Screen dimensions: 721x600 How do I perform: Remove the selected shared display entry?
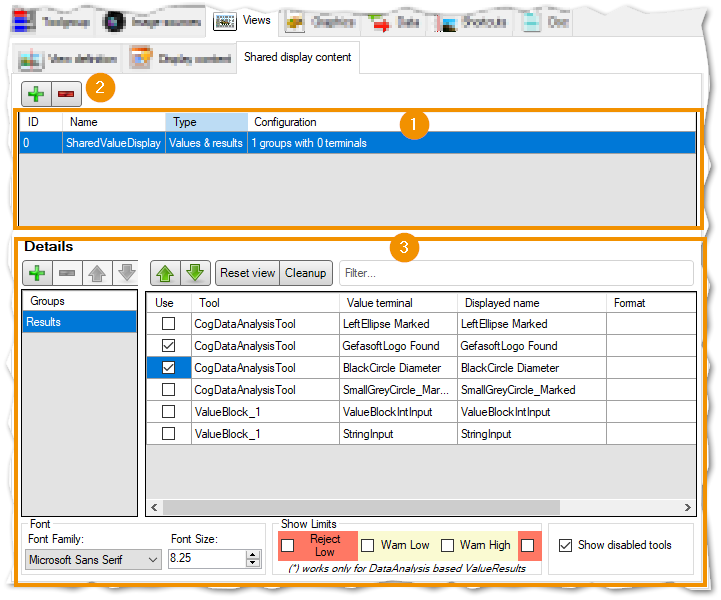pos(66,94)
